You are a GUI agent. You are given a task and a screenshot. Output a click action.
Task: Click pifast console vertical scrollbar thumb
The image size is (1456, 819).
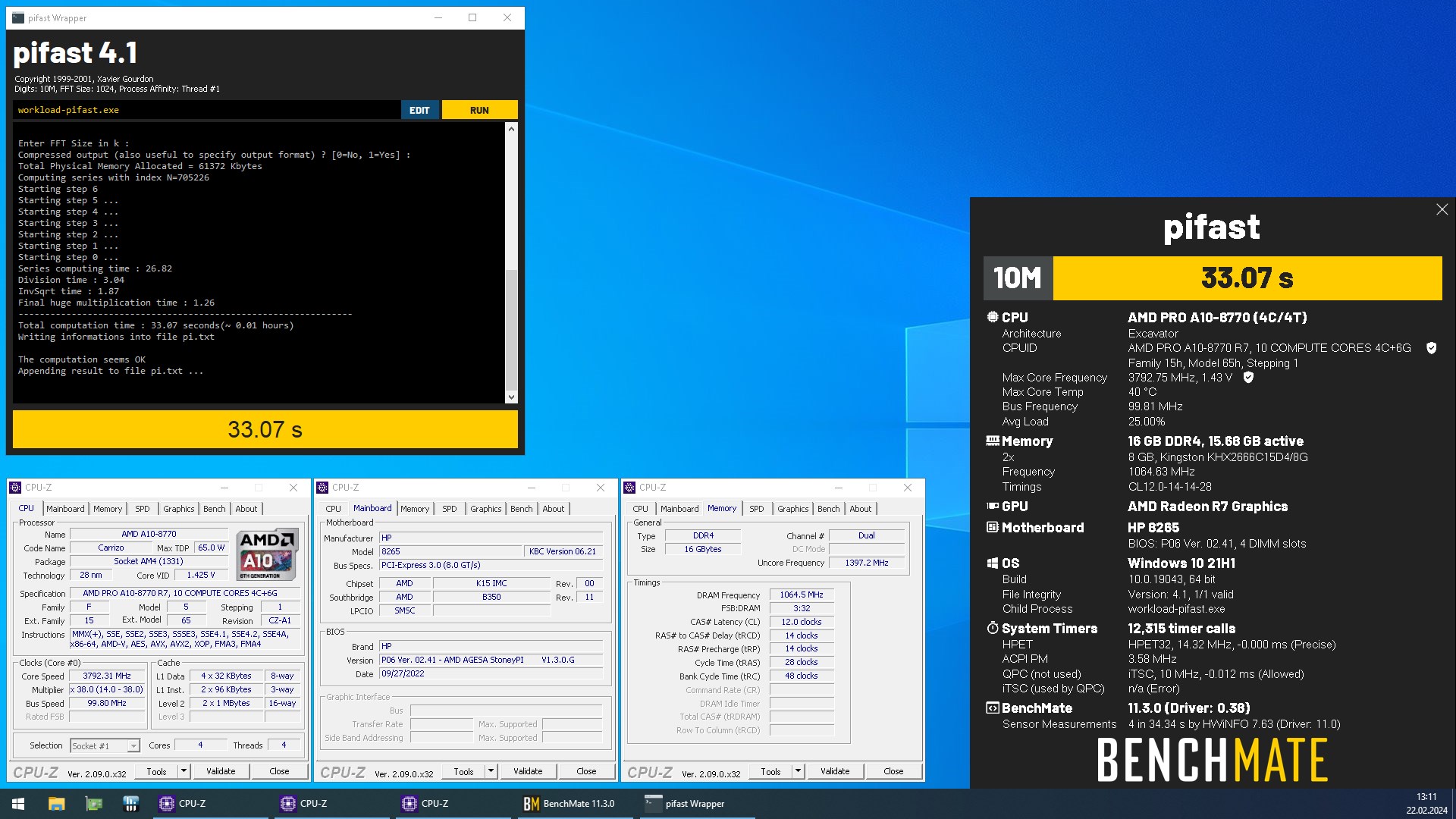click(511, 330)
